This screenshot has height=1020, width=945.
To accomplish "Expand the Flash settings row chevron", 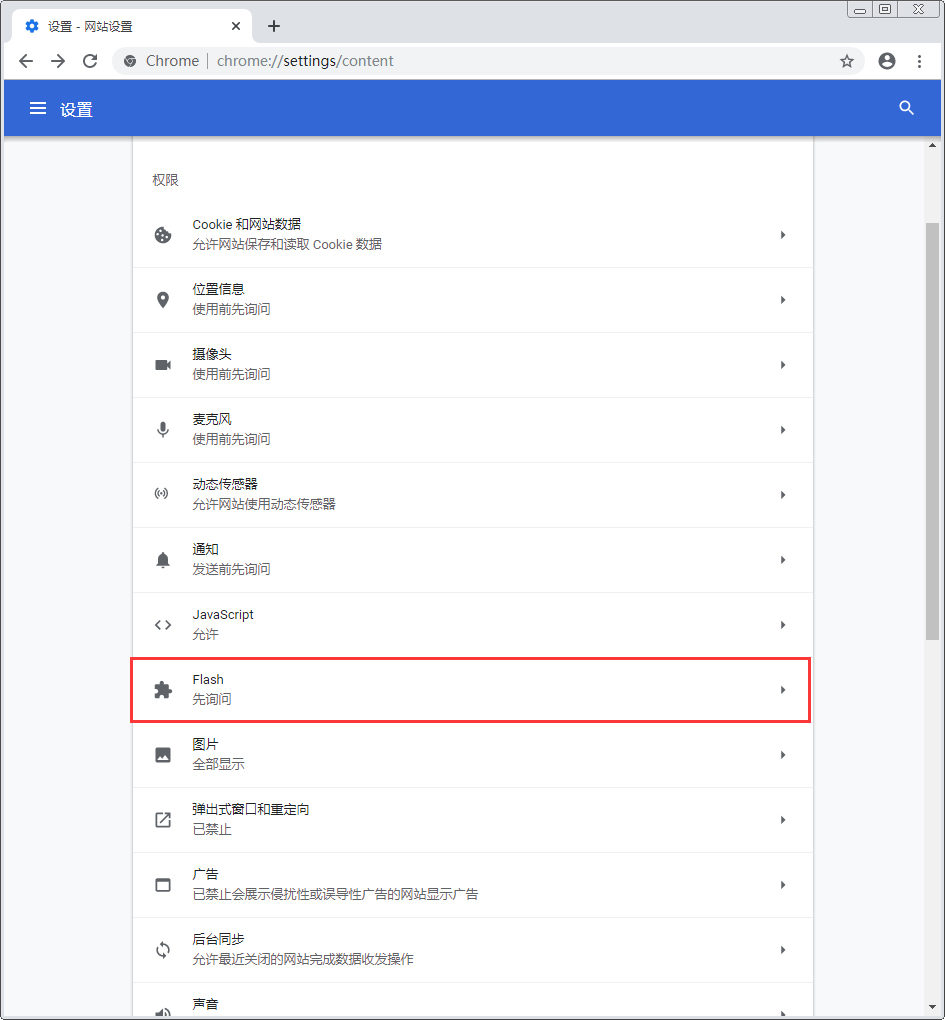I will (x=783, y=689).
